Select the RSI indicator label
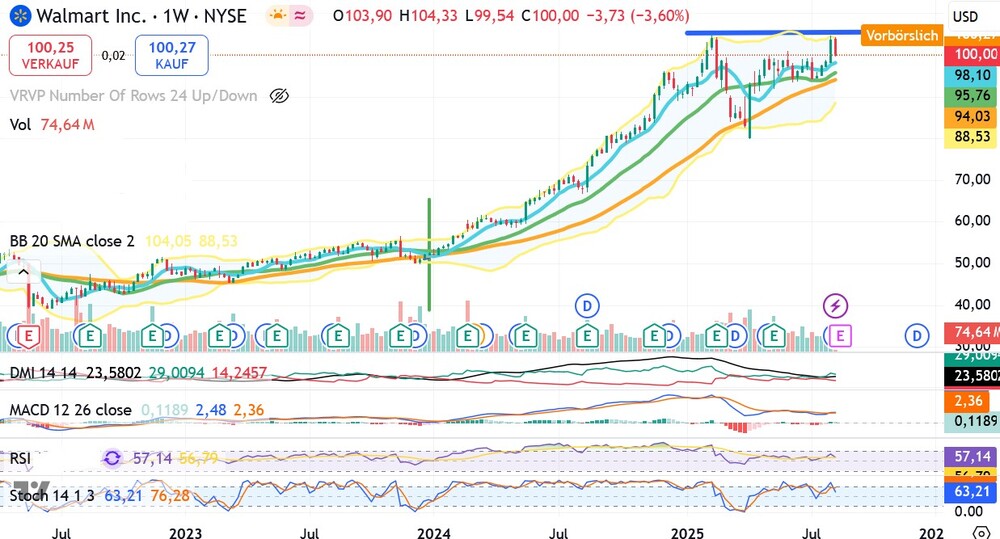 pos(20,458)
